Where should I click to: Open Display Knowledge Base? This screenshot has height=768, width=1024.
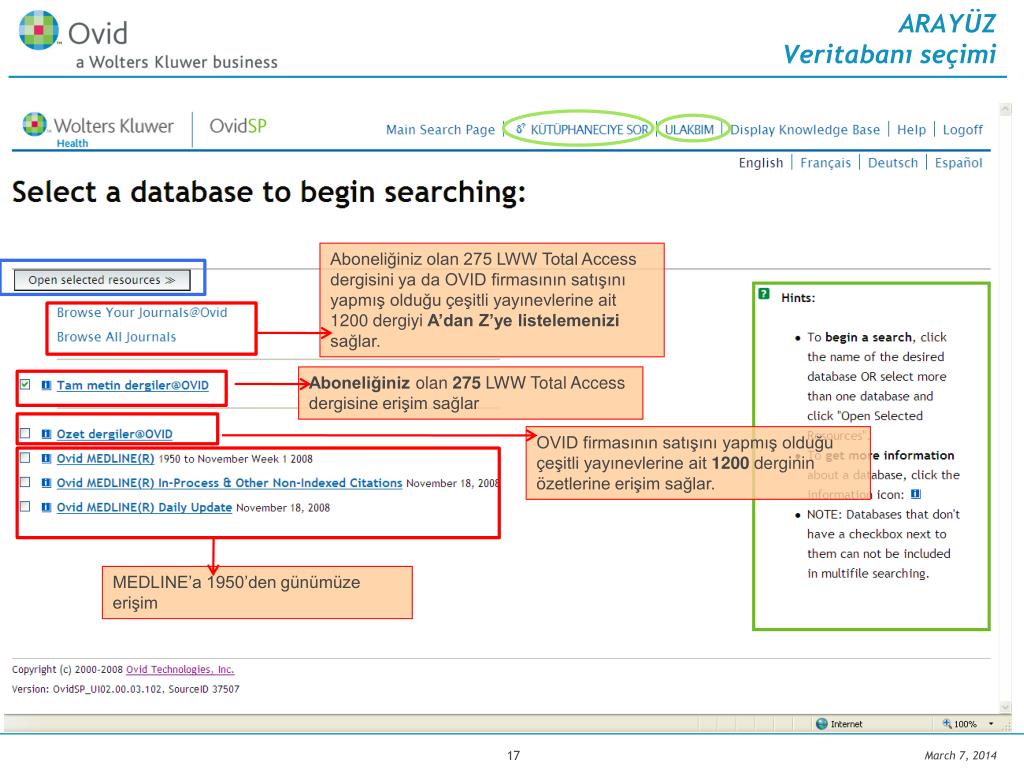[x=805, y=129]
